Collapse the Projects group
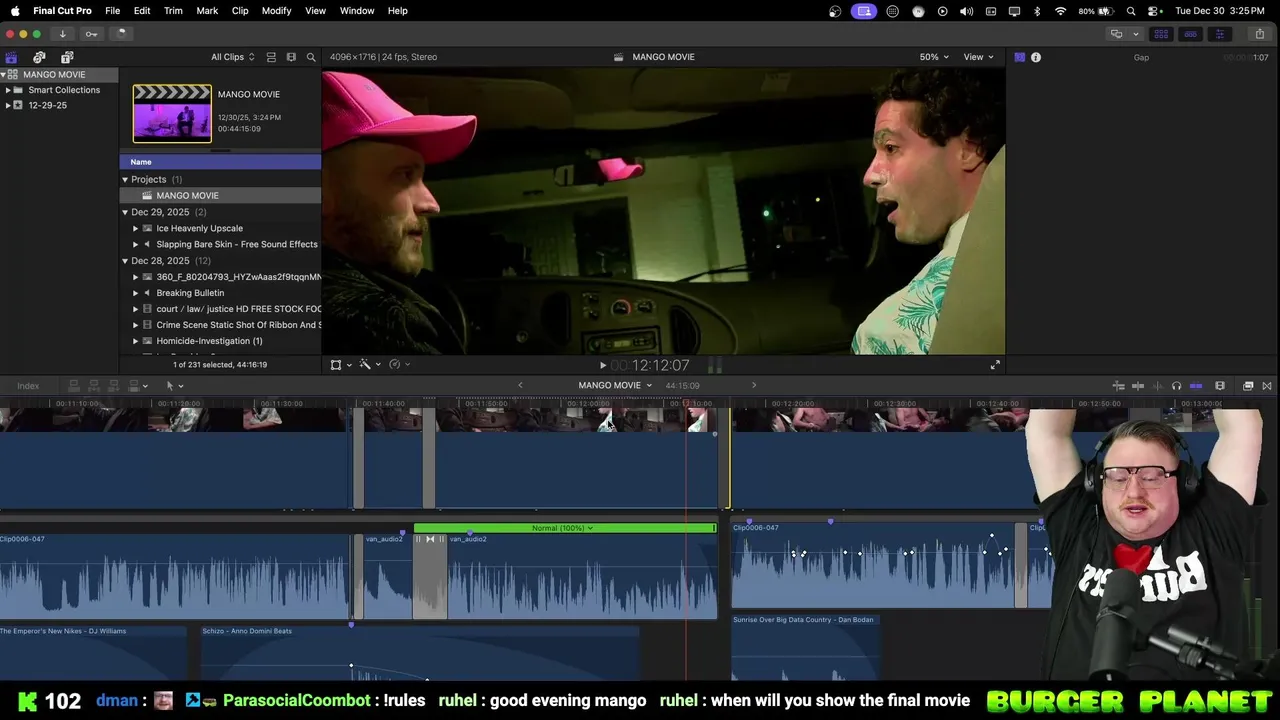The image size is (1280, 720). [125, 180]
